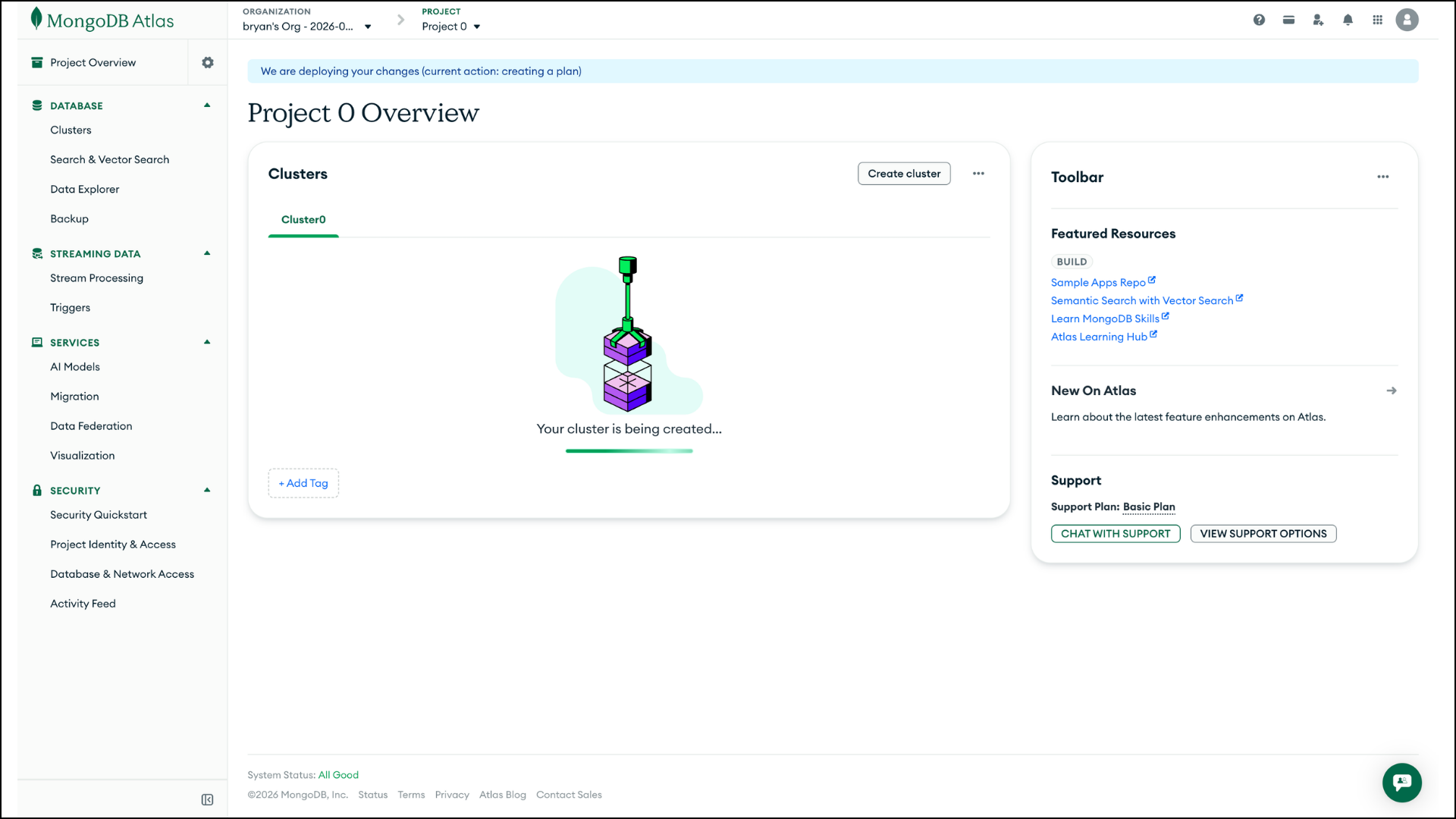Open Semantic Search with Vector Search link
This screenshot has height=819, width=1456.
click(x=1142, y=300)
